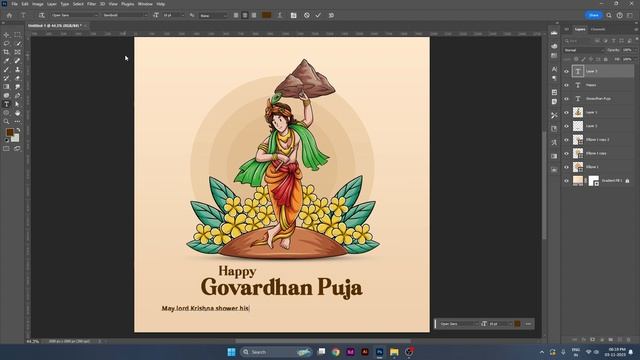Select the Pen tool
640x360 pixels.
(17, 96)
